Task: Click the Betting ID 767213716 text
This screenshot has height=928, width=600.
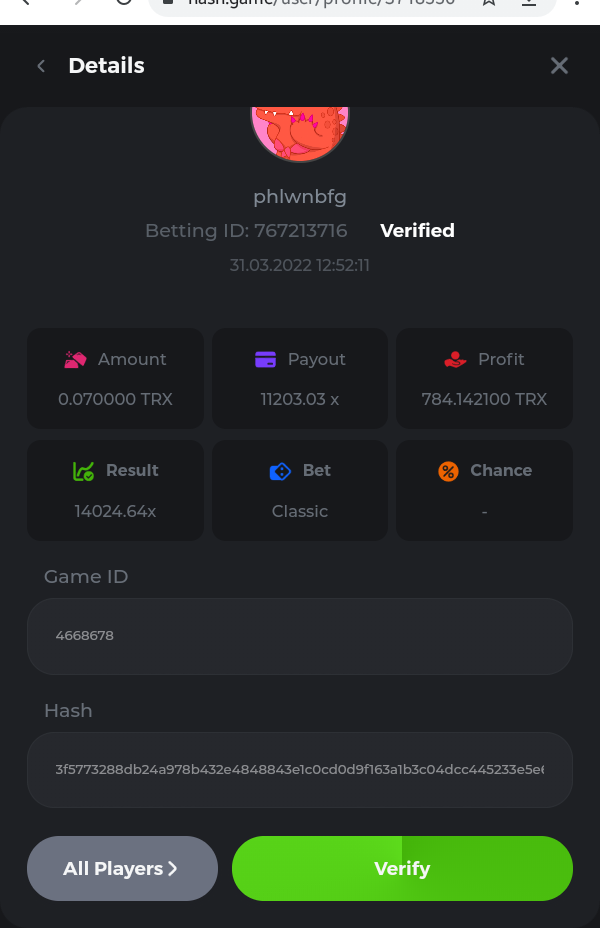Action: click(246, 231)
